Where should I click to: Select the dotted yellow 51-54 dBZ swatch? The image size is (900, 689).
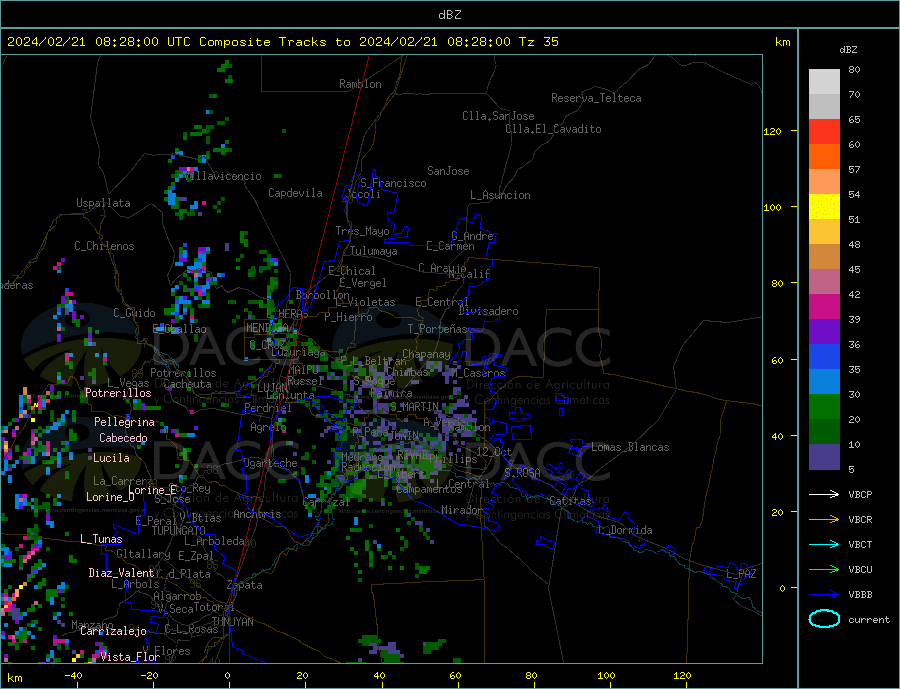point(824,207)
